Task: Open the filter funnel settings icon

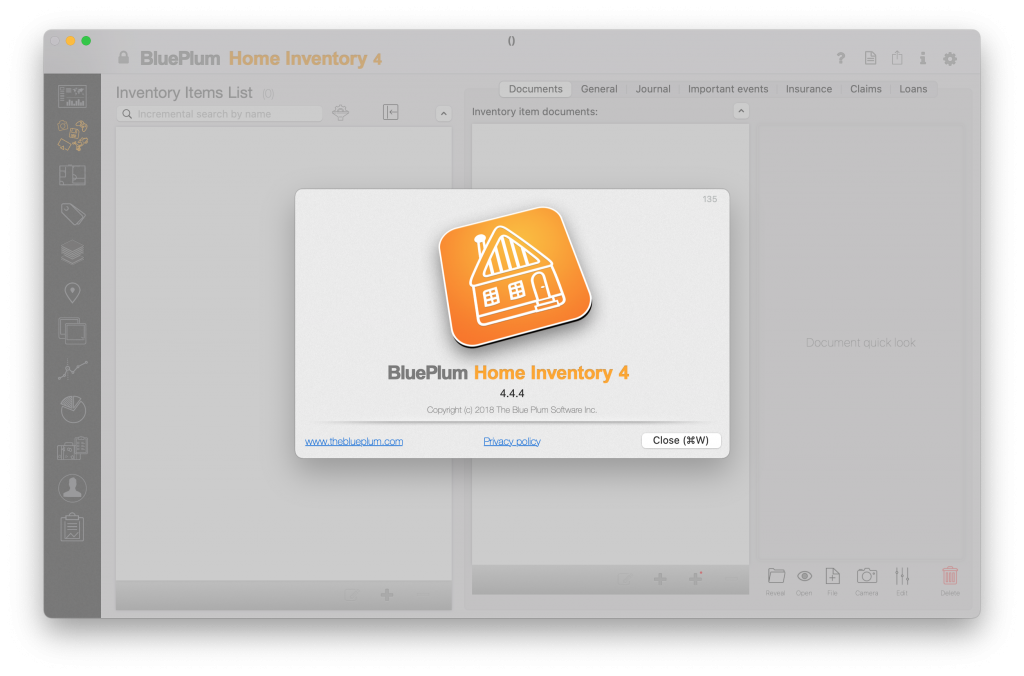Action: pyautogui.click(x=340, y=112)
